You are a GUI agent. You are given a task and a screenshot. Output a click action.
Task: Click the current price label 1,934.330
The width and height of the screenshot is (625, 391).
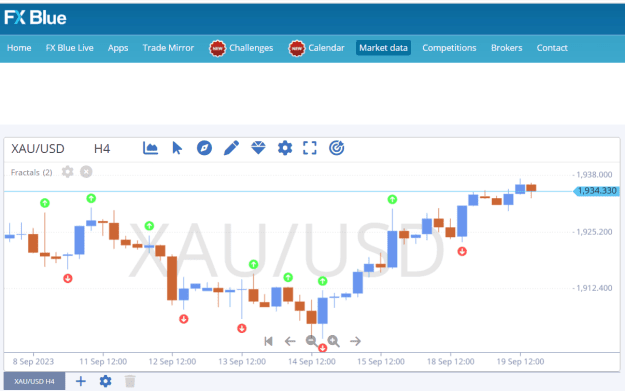(x=596, y=191)
